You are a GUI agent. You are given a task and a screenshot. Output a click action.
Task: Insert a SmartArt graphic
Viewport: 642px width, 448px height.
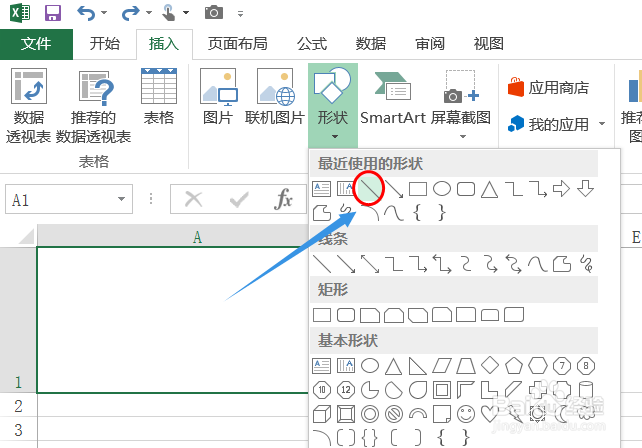pyautogui.click(x=393, y=97)
